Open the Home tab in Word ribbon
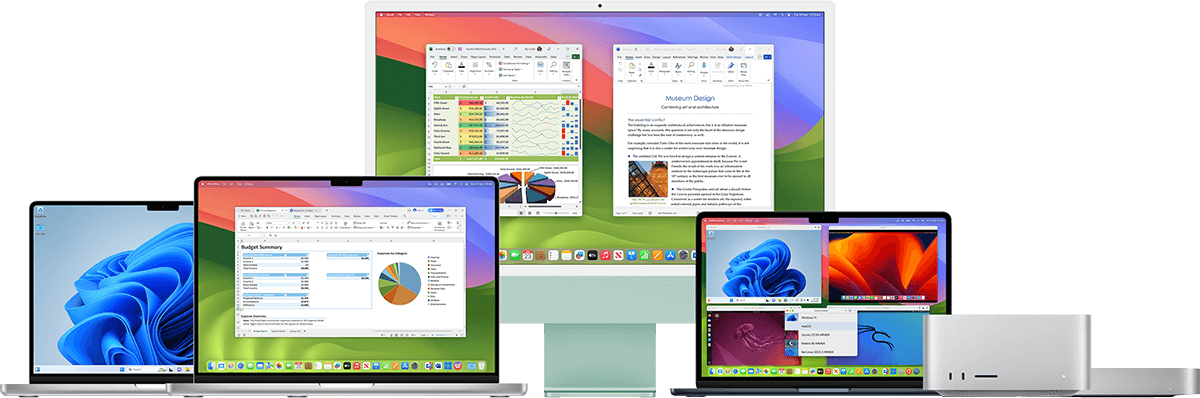Viewport: 1200px width, 398px height. 629,58
